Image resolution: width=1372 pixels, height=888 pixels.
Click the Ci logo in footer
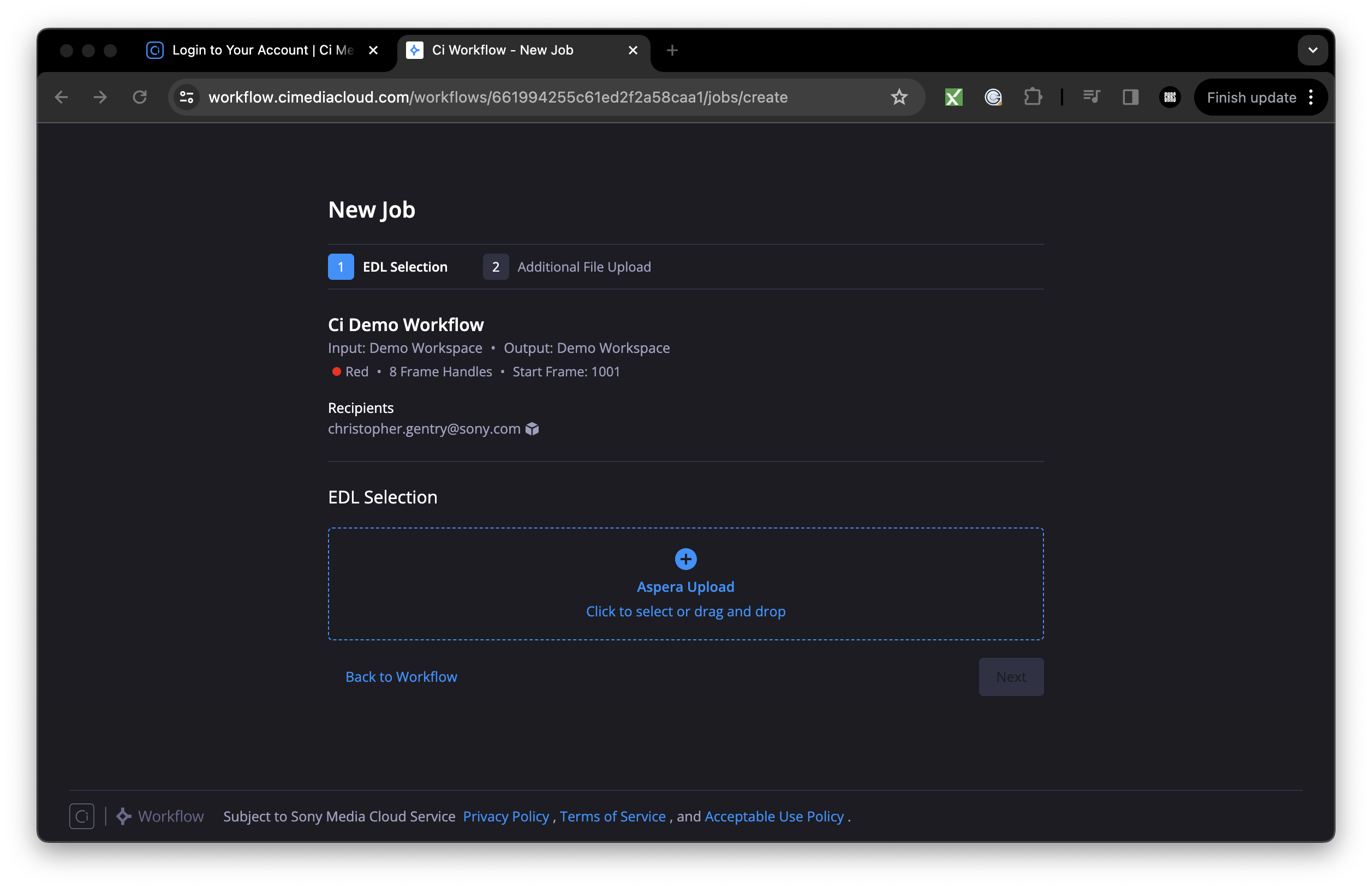pos(82,816)
